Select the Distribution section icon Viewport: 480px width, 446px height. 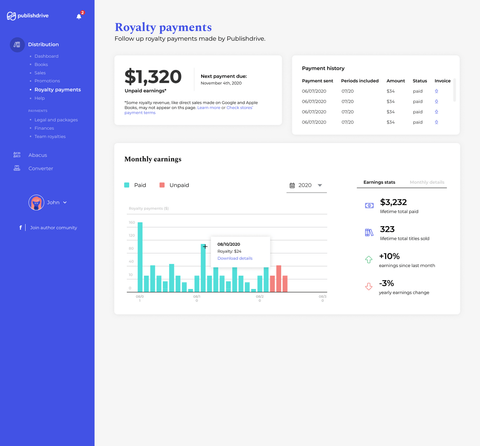point(17,44)
